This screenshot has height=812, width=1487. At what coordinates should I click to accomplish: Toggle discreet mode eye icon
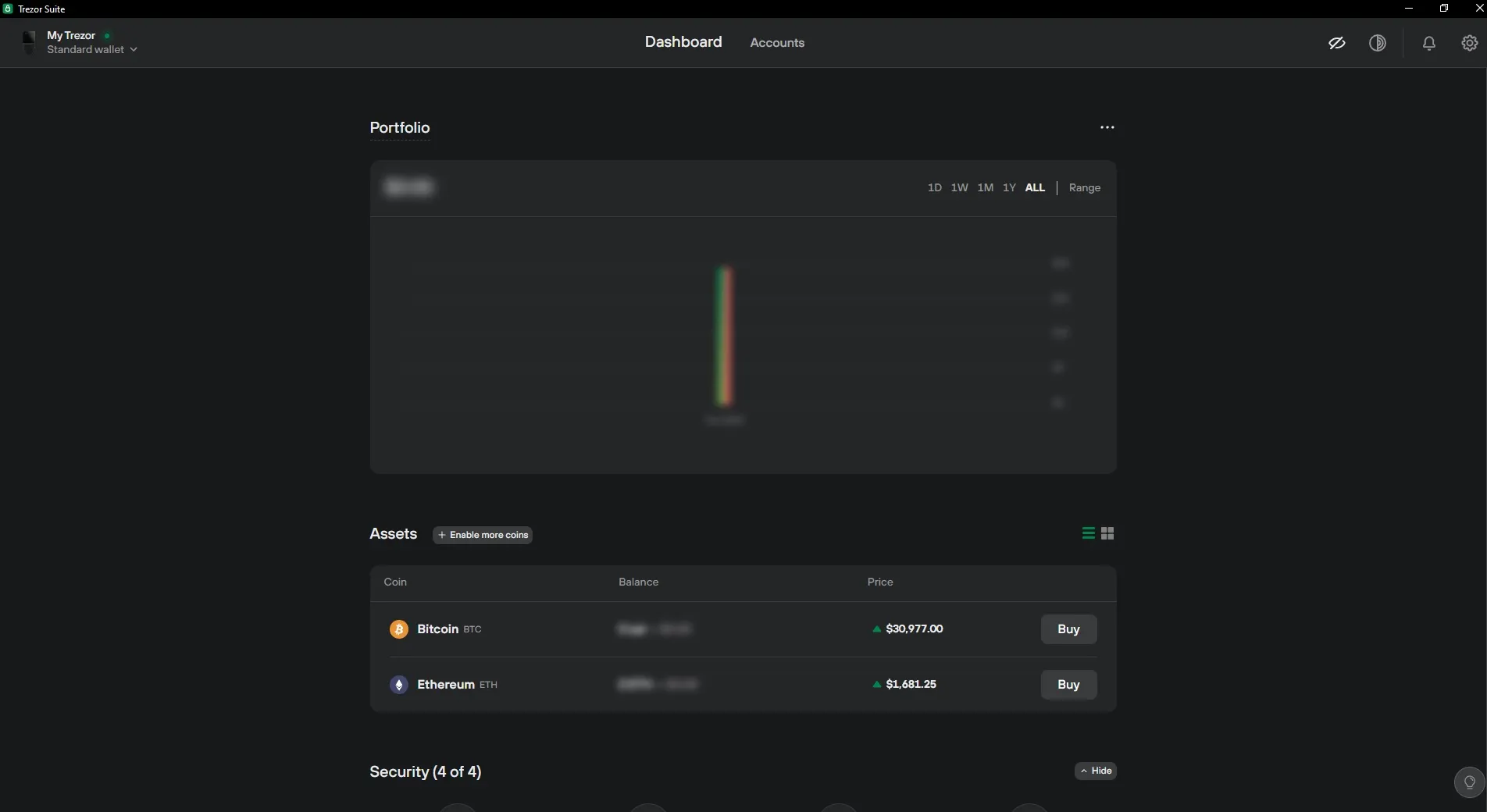[x=1337, y=43]
